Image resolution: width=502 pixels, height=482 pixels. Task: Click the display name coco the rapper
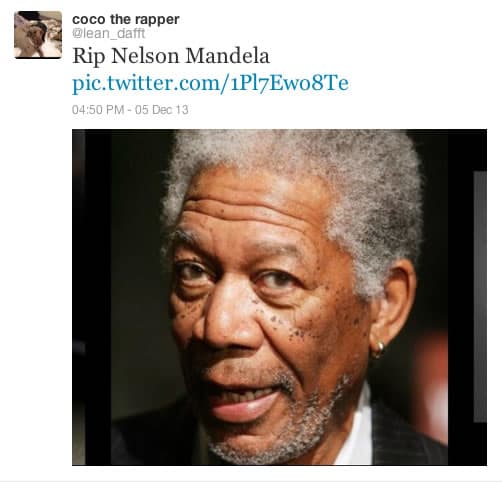[x=126, y=19]
